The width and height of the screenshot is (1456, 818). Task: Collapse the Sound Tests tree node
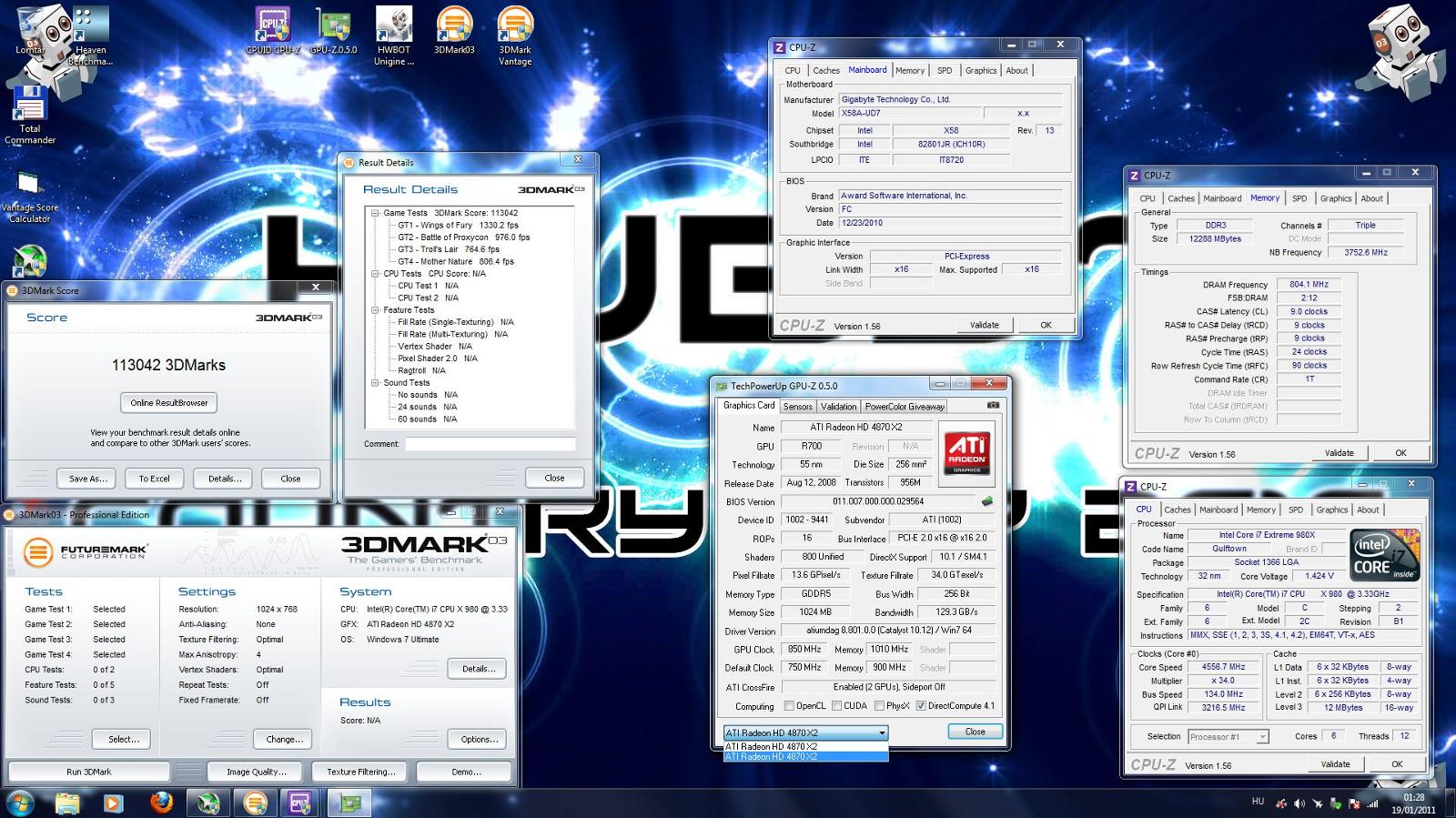pyautogui.click(x=375, y=383)
